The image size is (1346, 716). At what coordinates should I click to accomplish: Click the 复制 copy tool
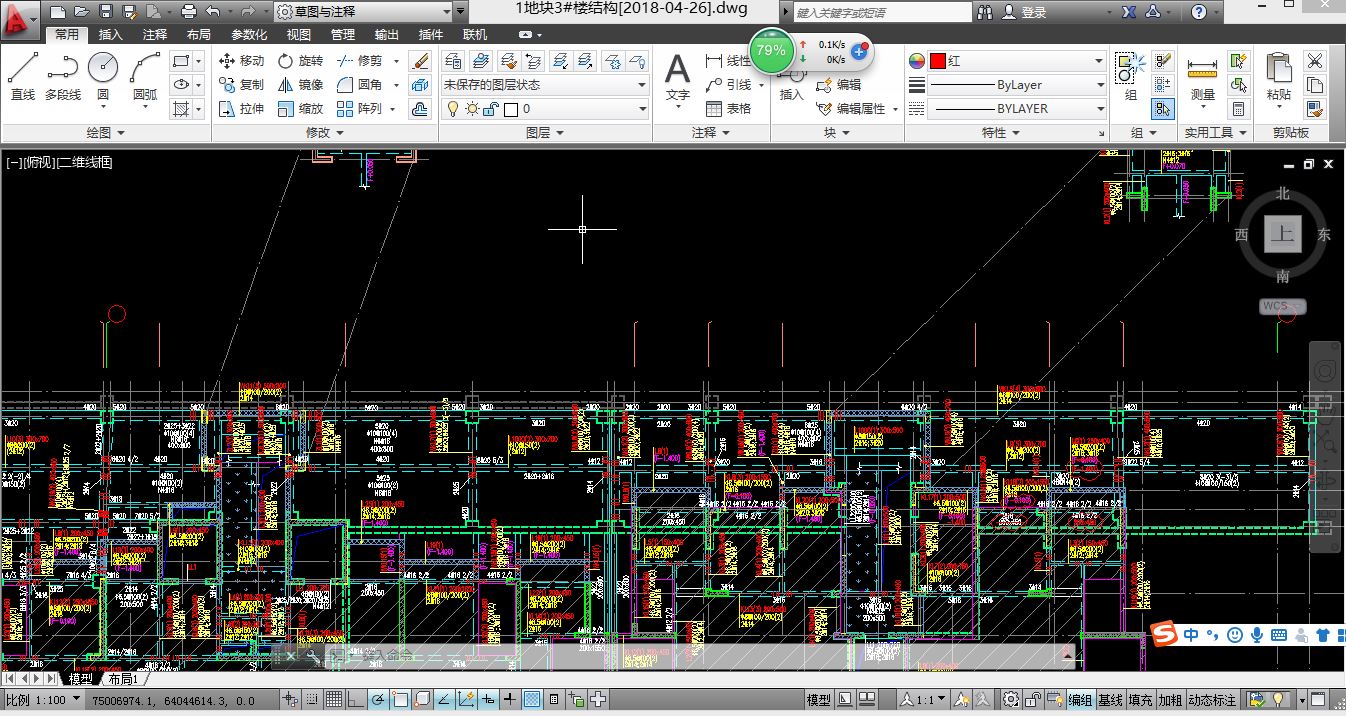pos(241,85)
